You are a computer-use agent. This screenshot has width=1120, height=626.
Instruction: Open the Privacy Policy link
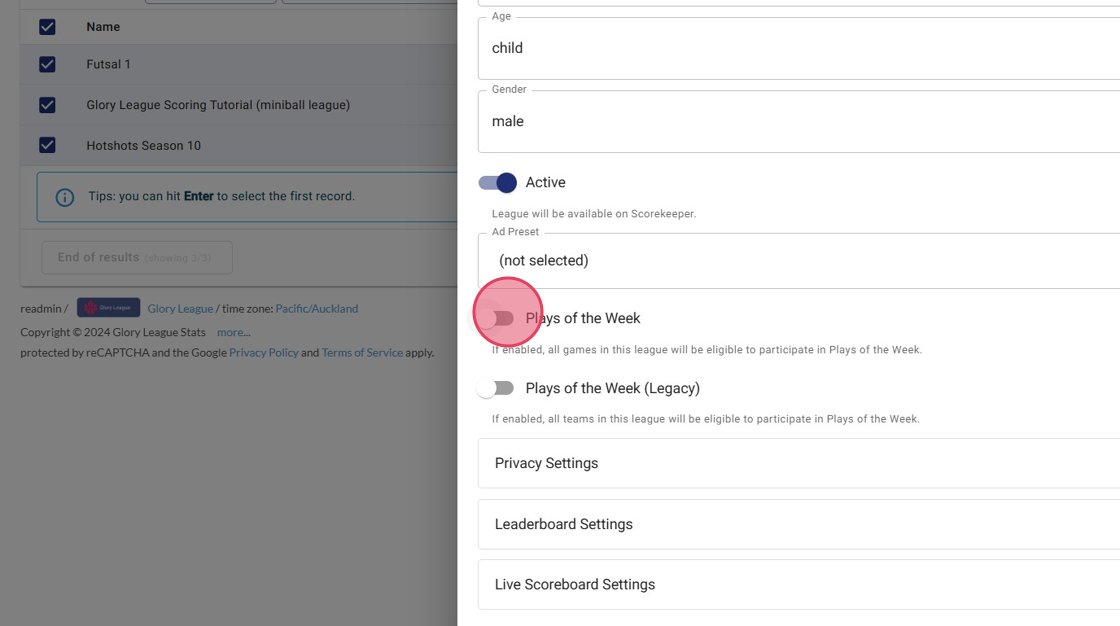pos(263,353)
